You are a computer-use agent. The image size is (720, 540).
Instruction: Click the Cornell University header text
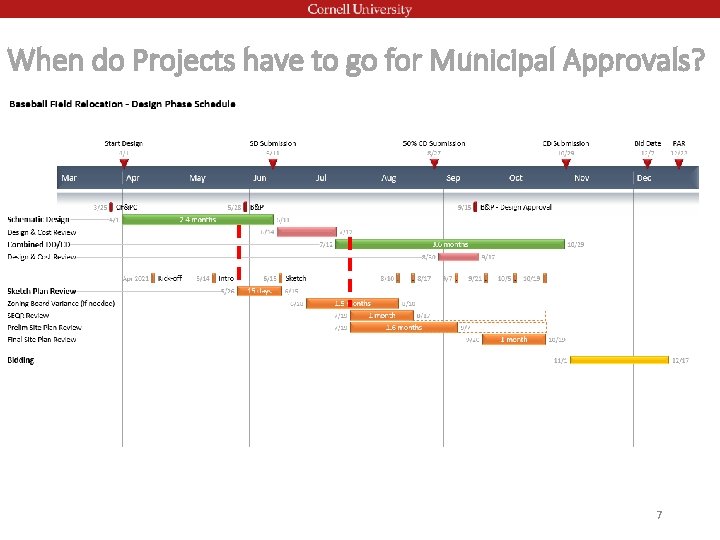pos(360,9)
